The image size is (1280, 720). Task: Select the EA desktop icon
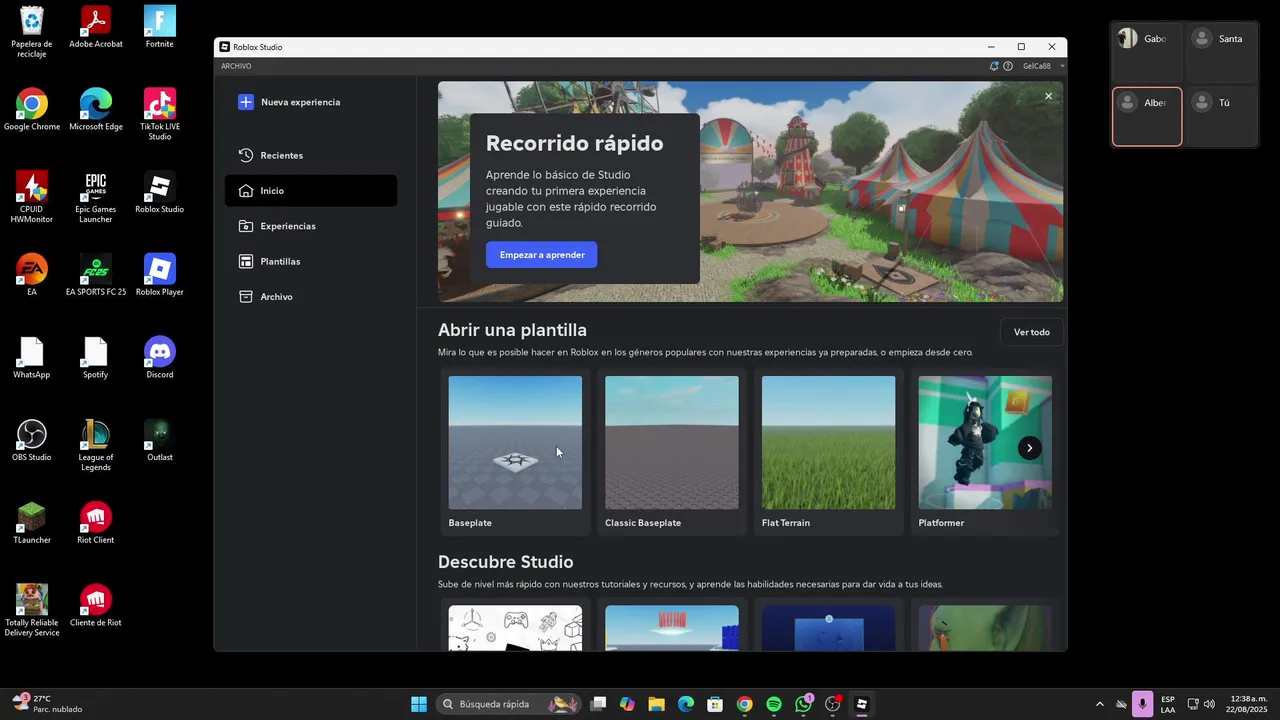32,275
